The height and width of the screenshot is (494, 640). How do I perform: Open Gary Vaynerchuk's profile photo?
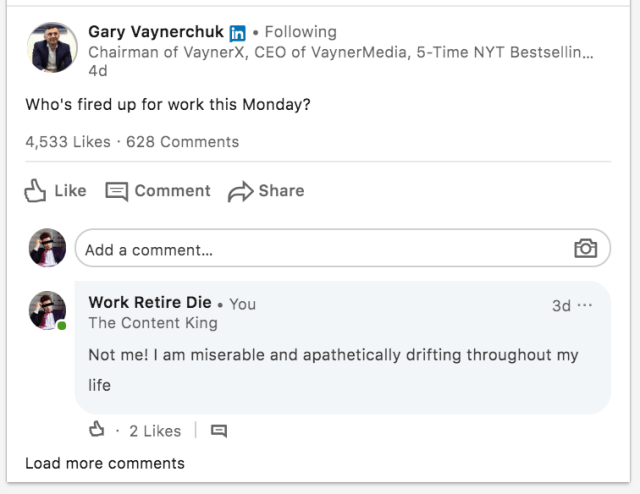click(x=53, y=48)
